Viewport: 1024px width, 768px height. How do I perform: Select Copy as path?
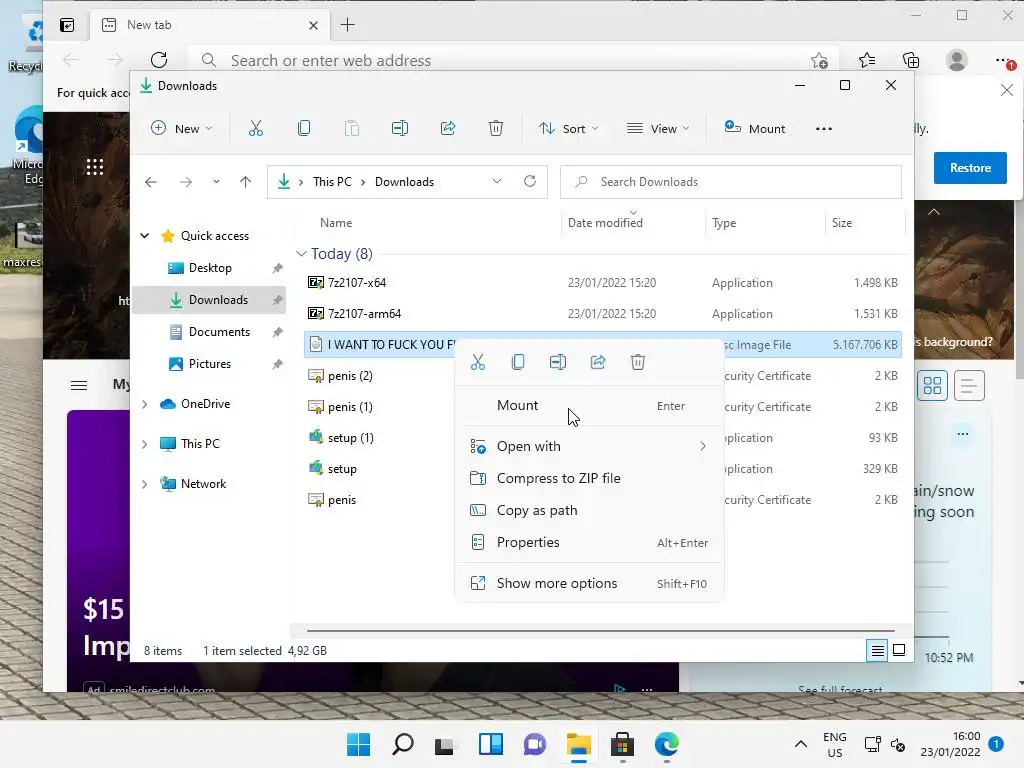(589, 510)
